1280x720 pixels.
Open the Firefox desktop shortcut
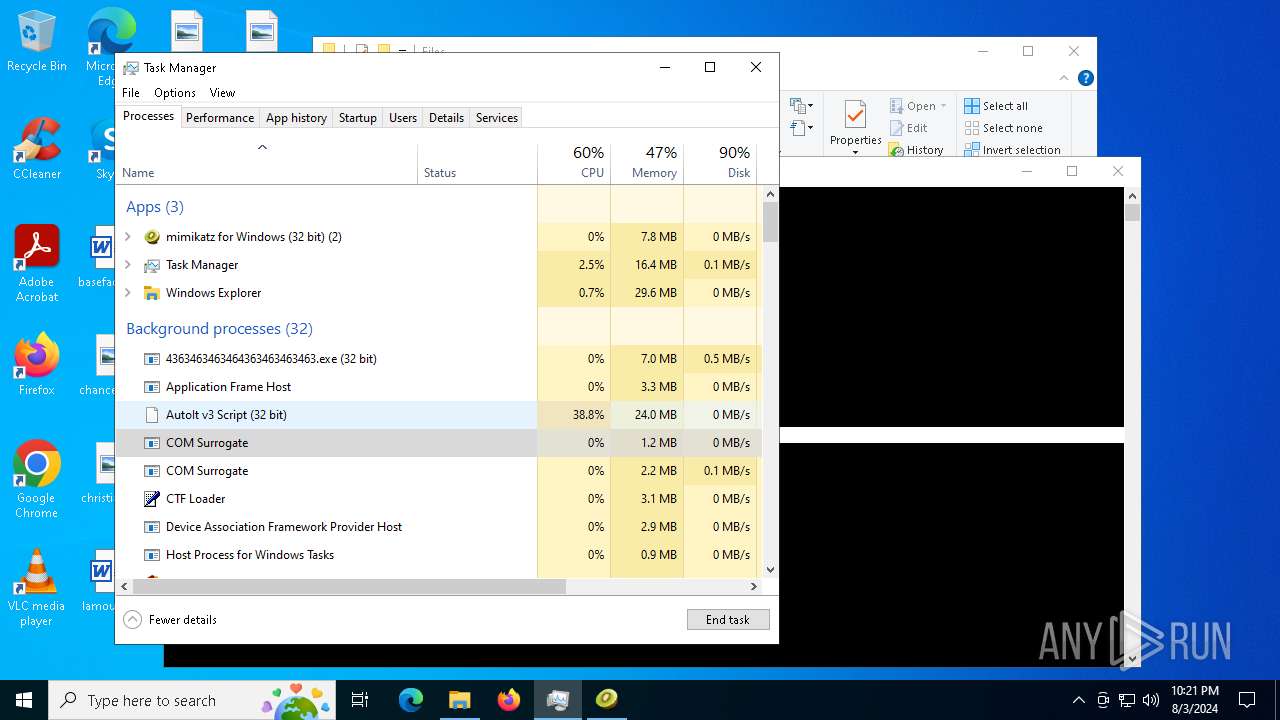pyautogui.click(x=37, y=365)
